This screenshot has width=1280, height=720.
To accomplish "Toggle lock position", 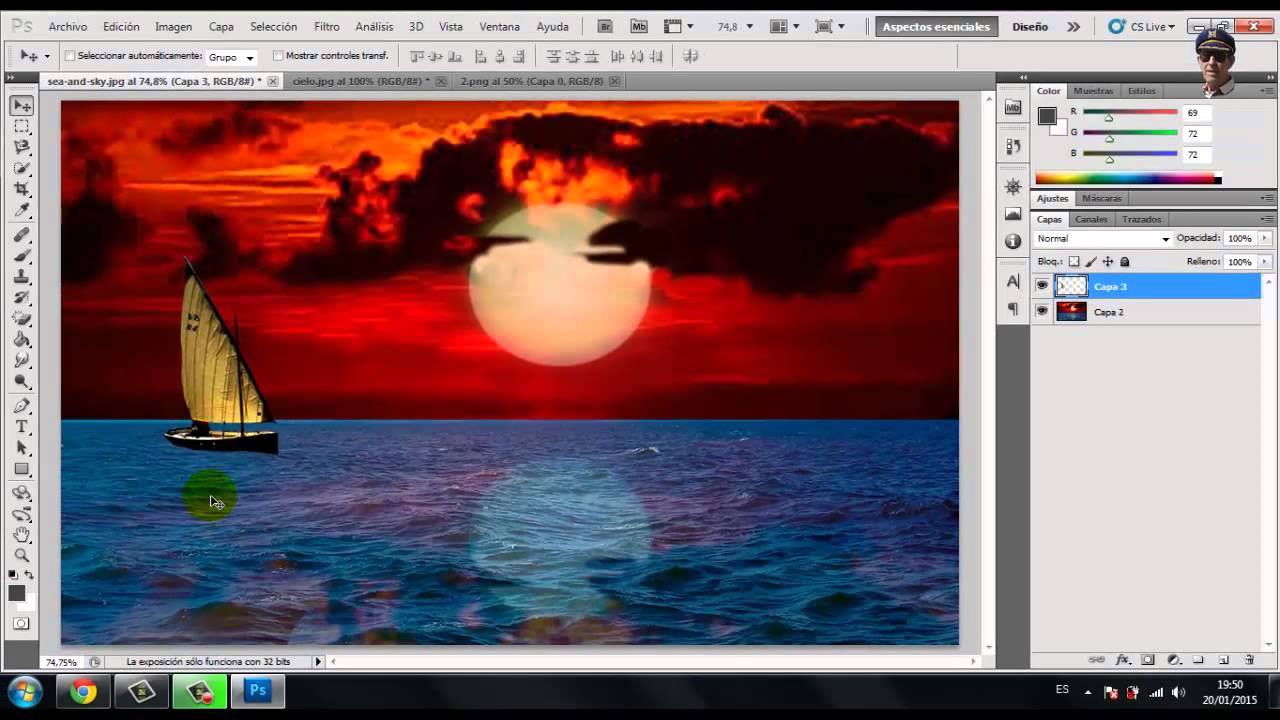I will pyautogui.click(x=1108, y=262).
